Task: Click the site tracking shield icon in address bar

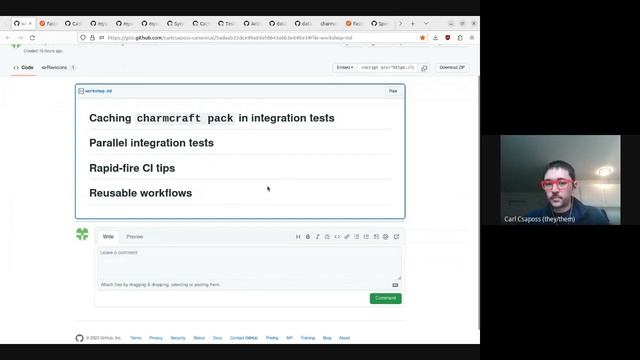Action: click(83, 38)
